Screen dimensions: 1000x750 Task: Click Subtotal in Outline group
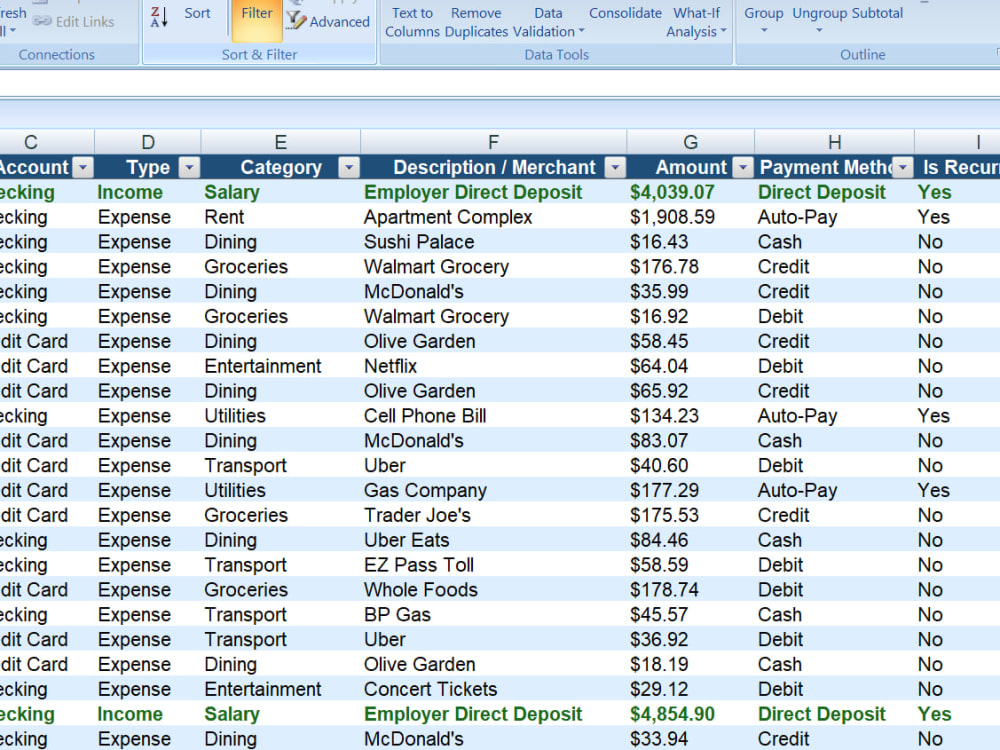pyautogui.click(x=878, y=13)
